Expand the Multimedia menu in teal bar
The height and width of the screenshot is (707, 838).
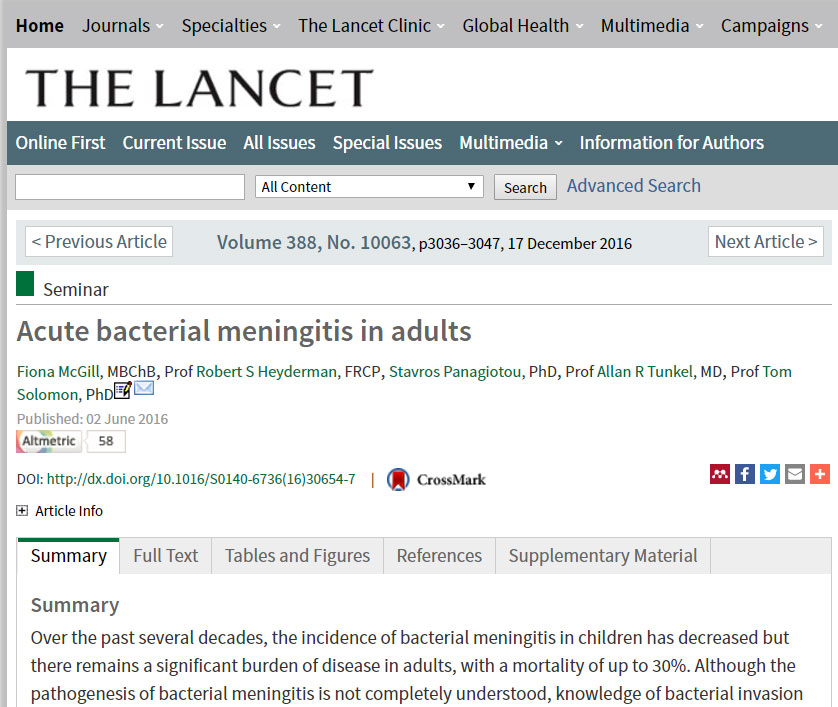click(510, 143)
